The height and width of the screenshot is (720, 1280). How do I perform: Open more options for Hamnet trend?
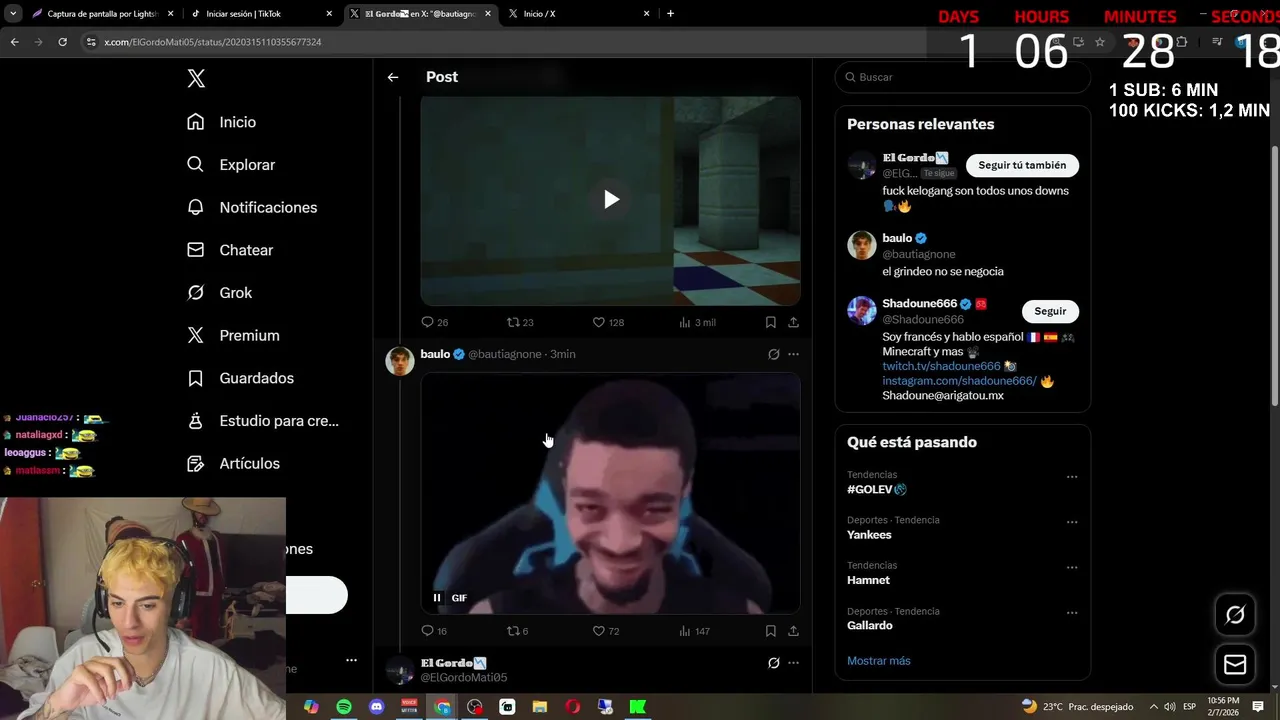pos(1072,567)
